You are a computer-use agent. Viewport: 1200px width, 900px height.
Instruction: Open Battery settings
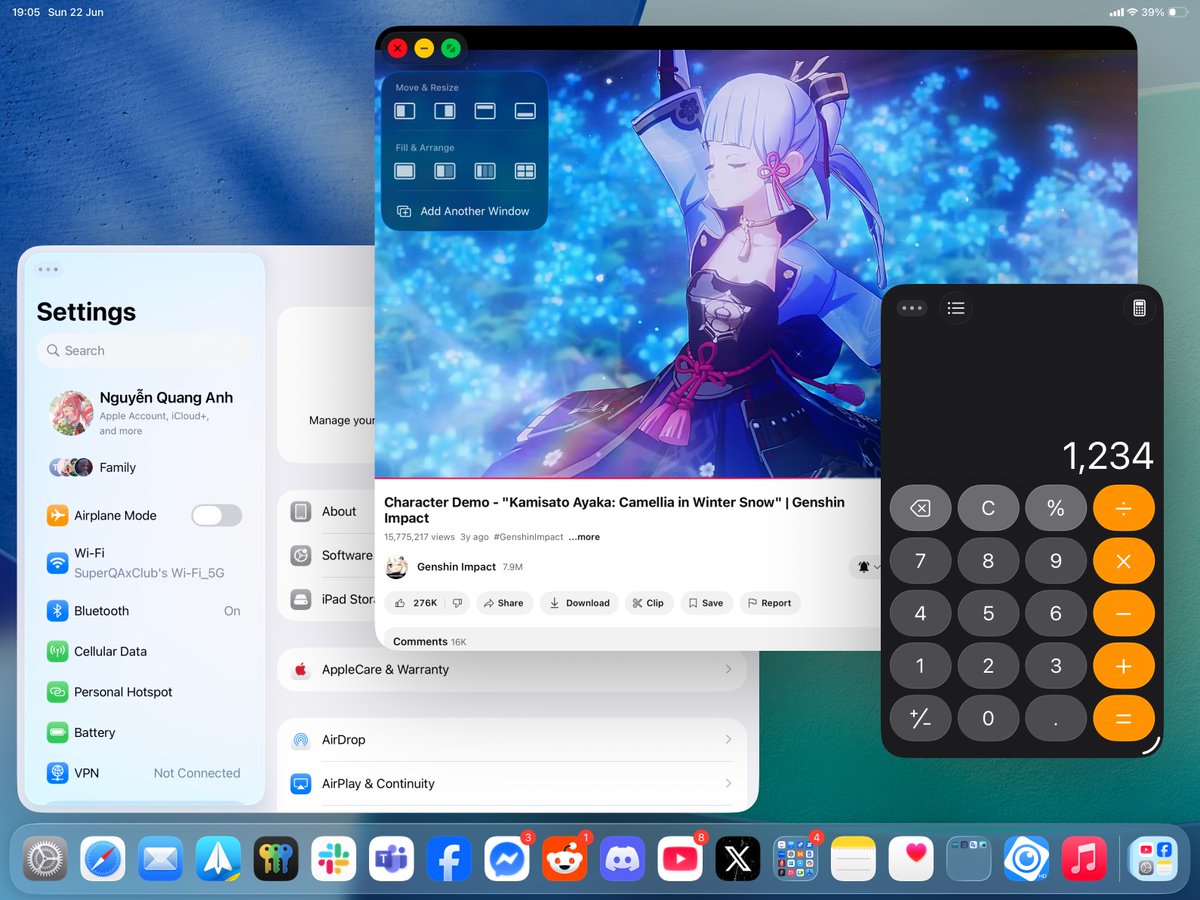[144, 733]
